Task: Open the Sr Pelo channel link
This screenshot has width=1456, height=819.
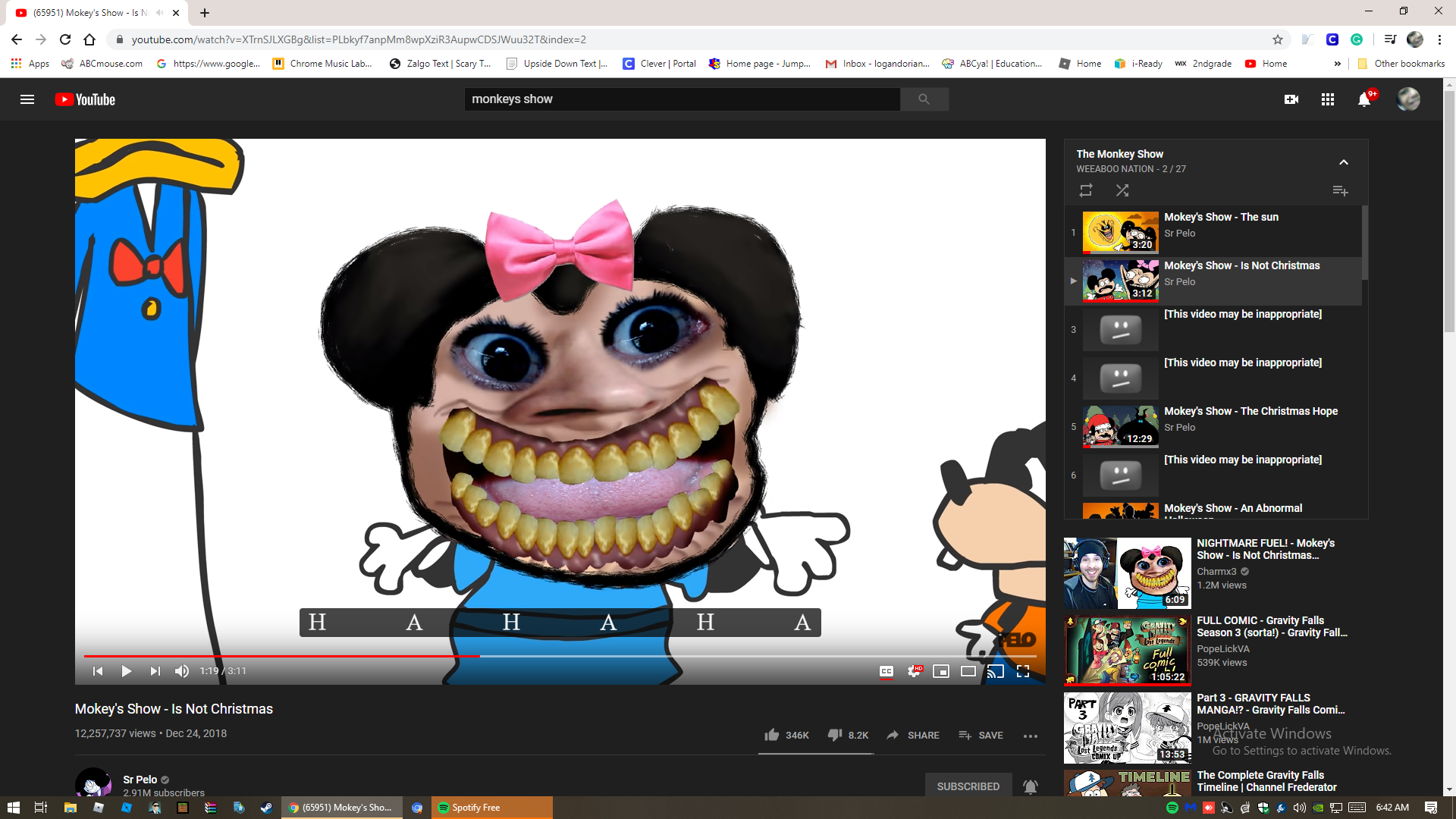Action: pos(140,780)
